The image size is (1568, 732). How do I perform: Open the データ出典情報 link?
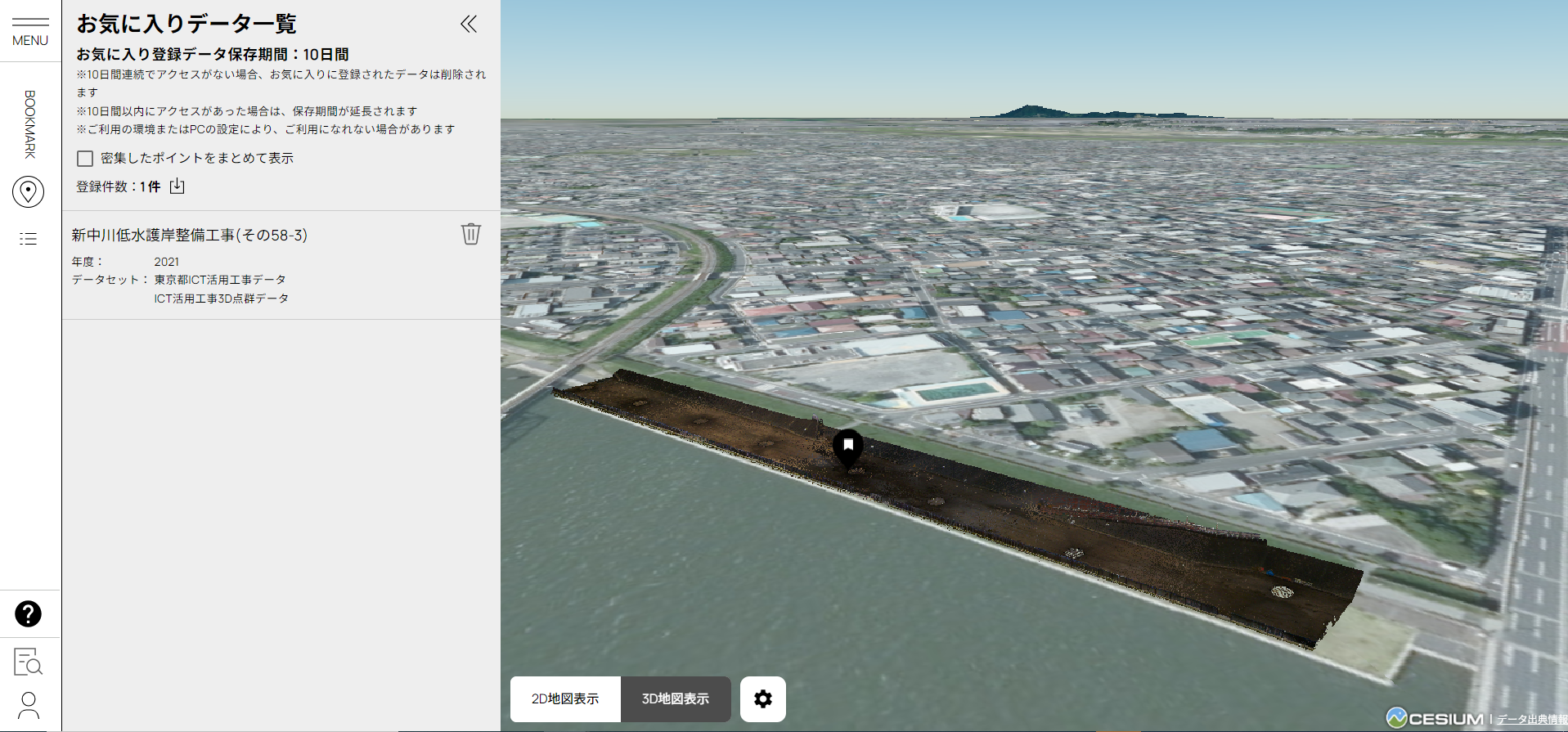1531,720
